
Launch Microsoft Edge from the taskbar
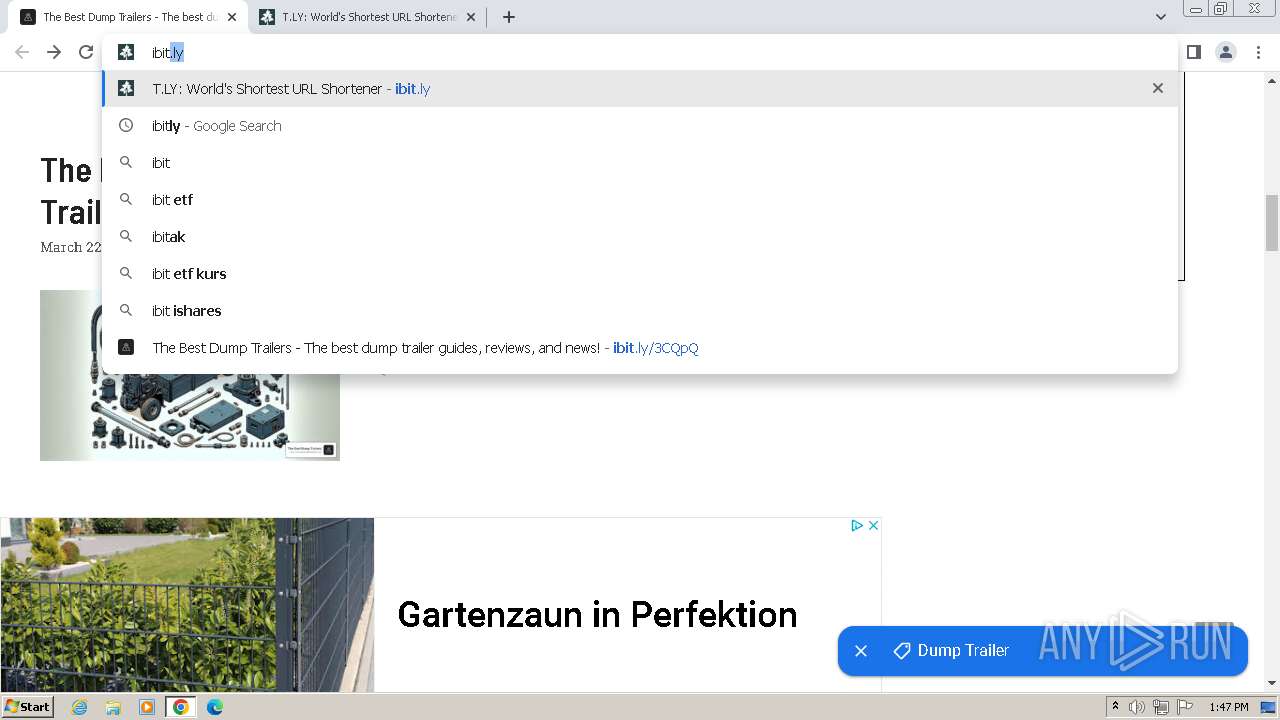215,707
